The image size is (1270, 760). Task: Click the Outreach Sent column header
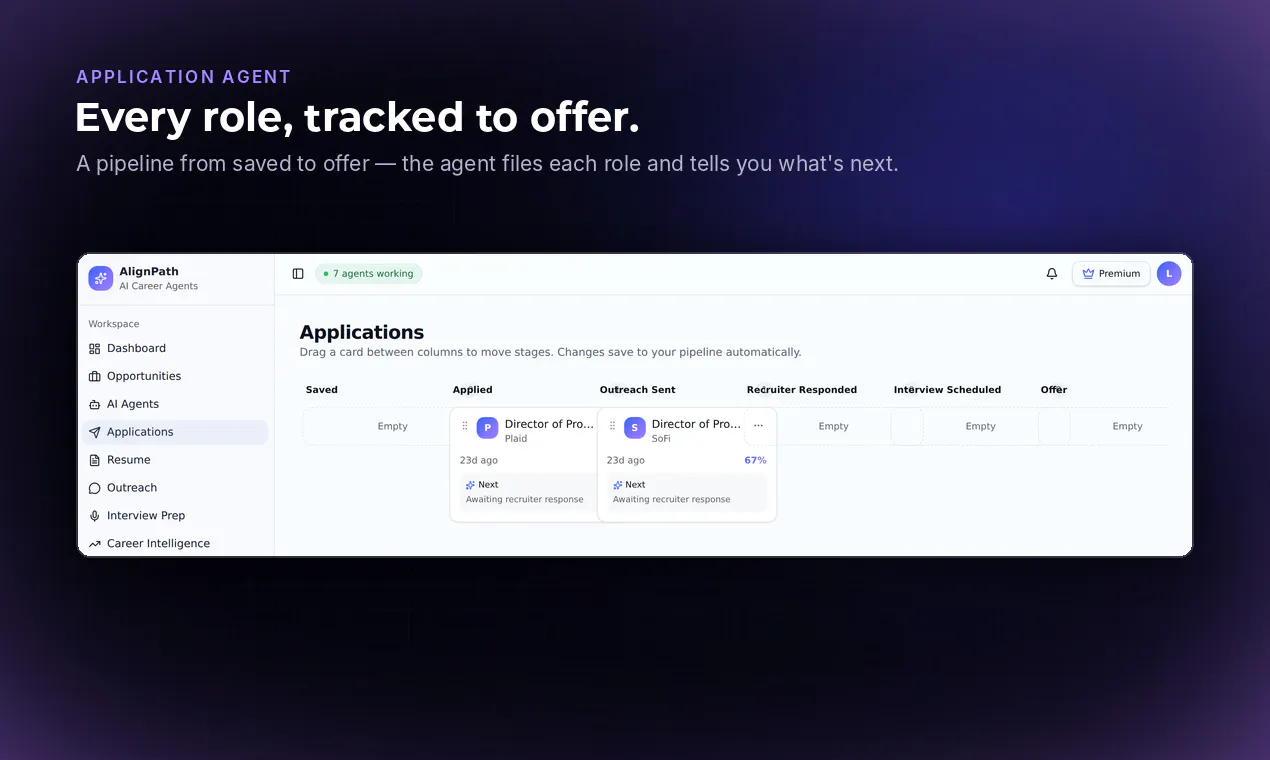point(638,390)
